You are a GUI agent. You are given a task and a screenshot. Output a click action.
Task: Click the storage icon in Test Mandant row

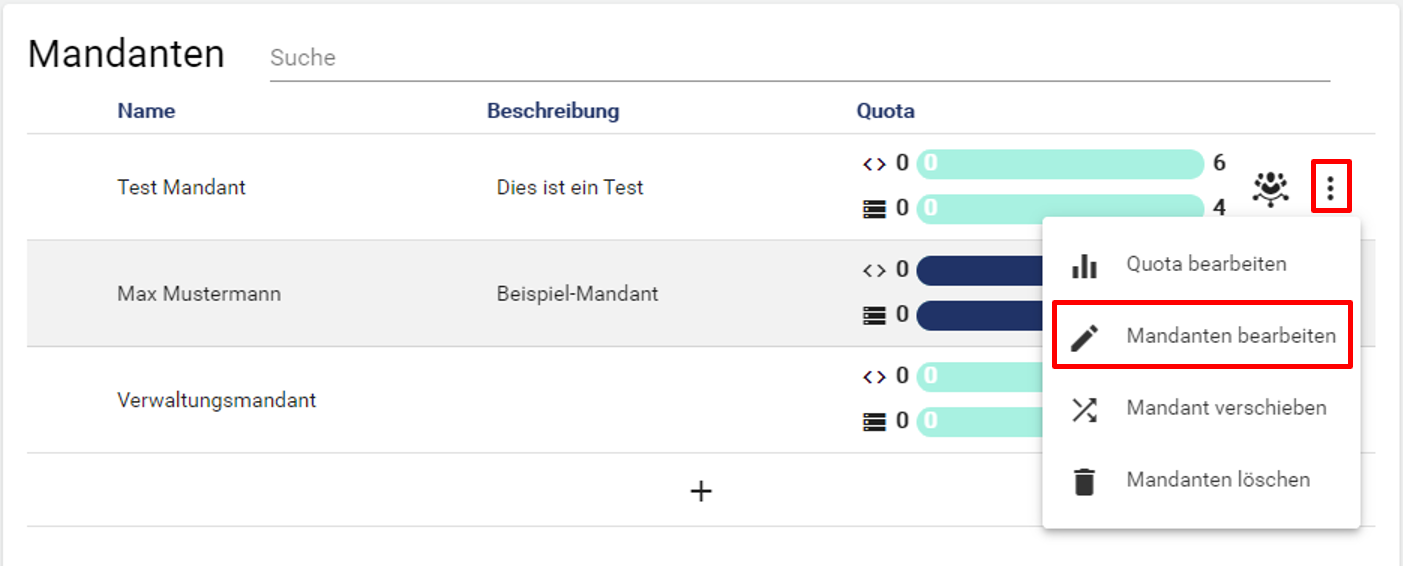click(874, 209)
